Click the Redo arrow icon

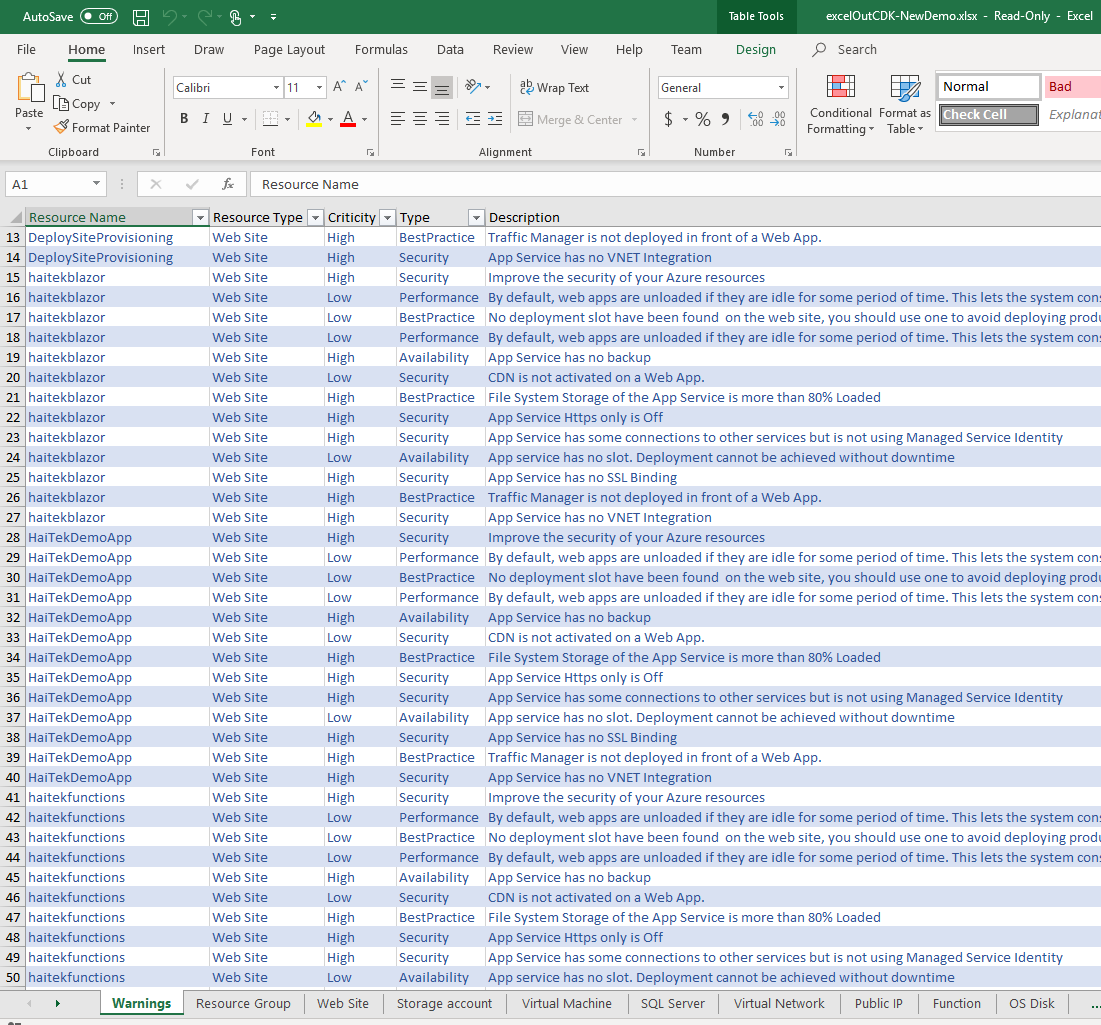coord(204,17)
